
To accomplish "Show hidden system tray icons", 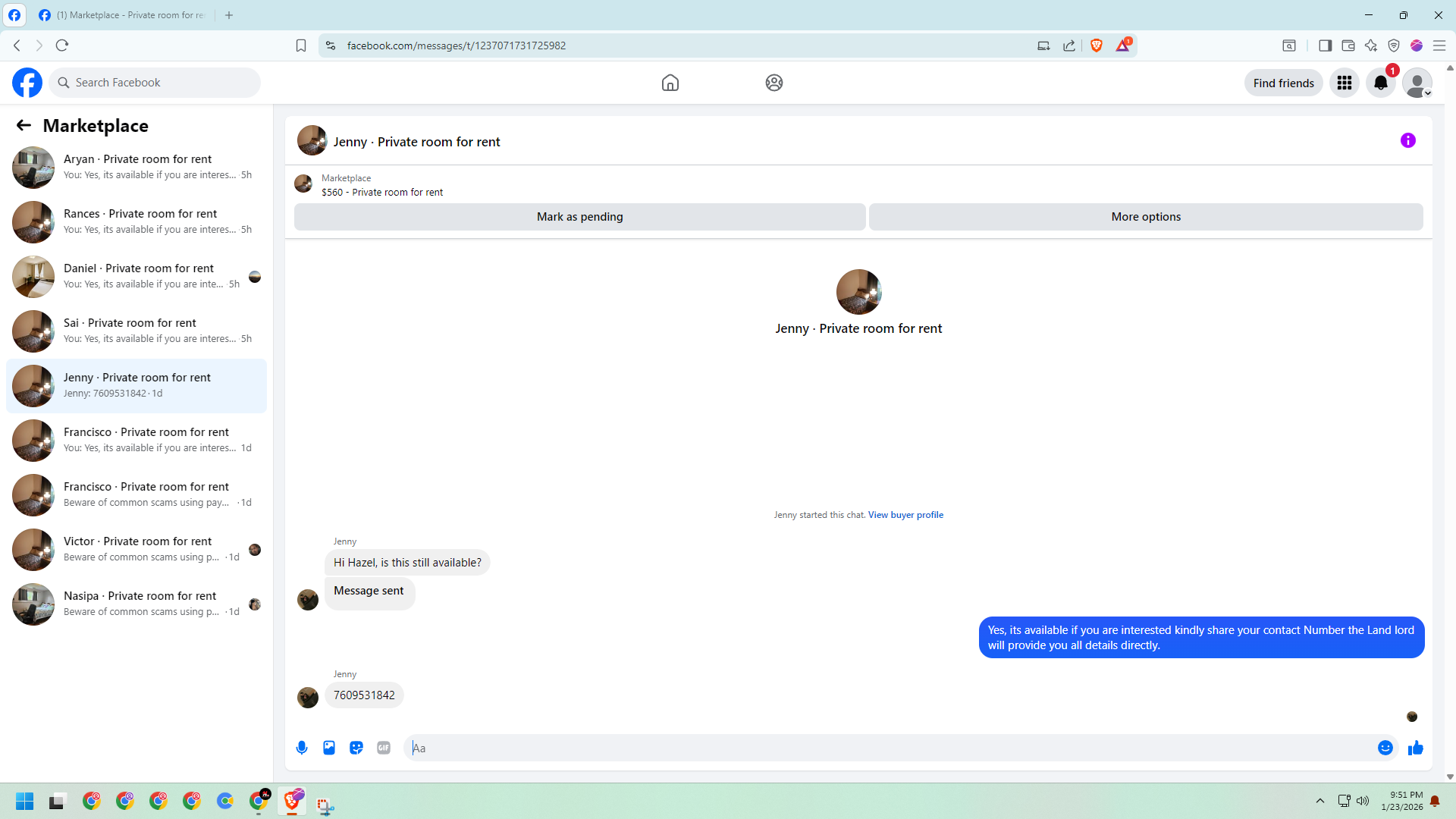I will pos(1319,801).
